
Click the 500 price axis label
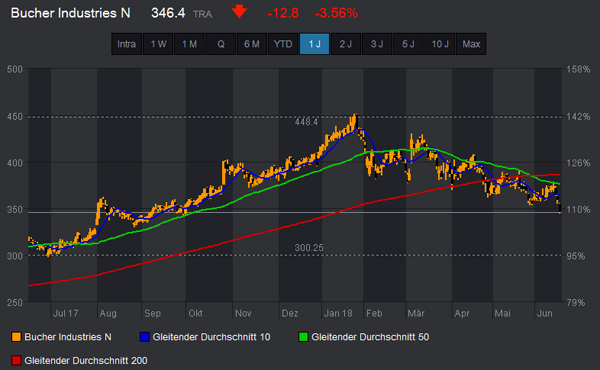[x=15, y=70]
